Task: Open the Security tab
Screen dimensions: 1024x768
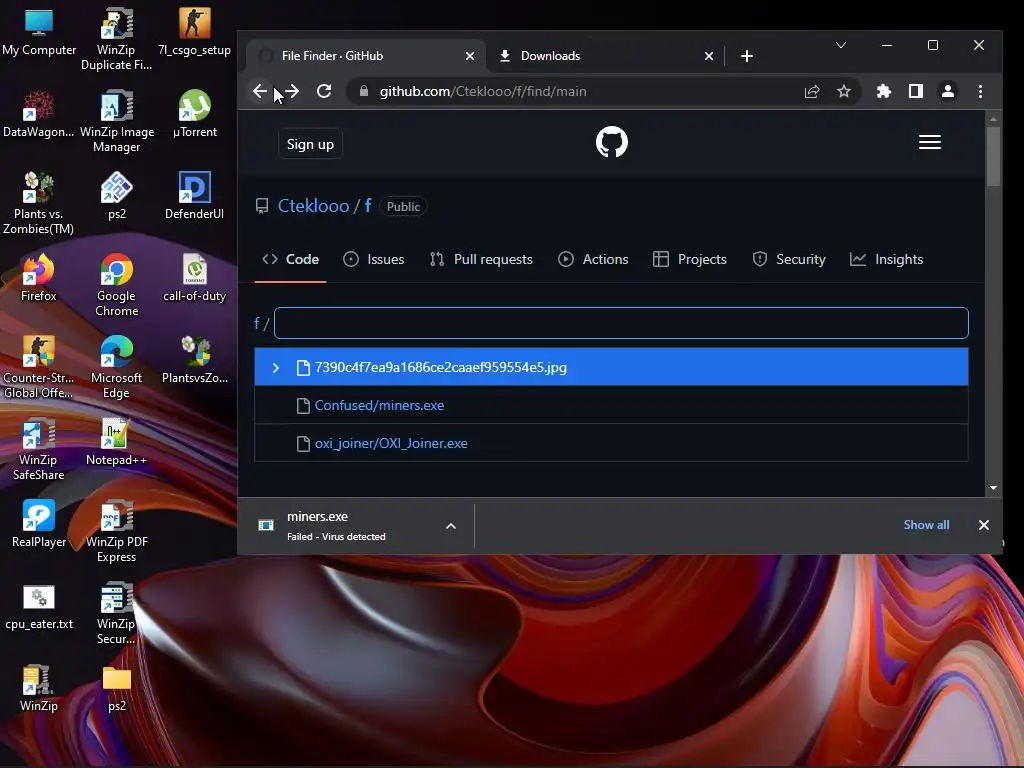Action: tap(789, 259)
